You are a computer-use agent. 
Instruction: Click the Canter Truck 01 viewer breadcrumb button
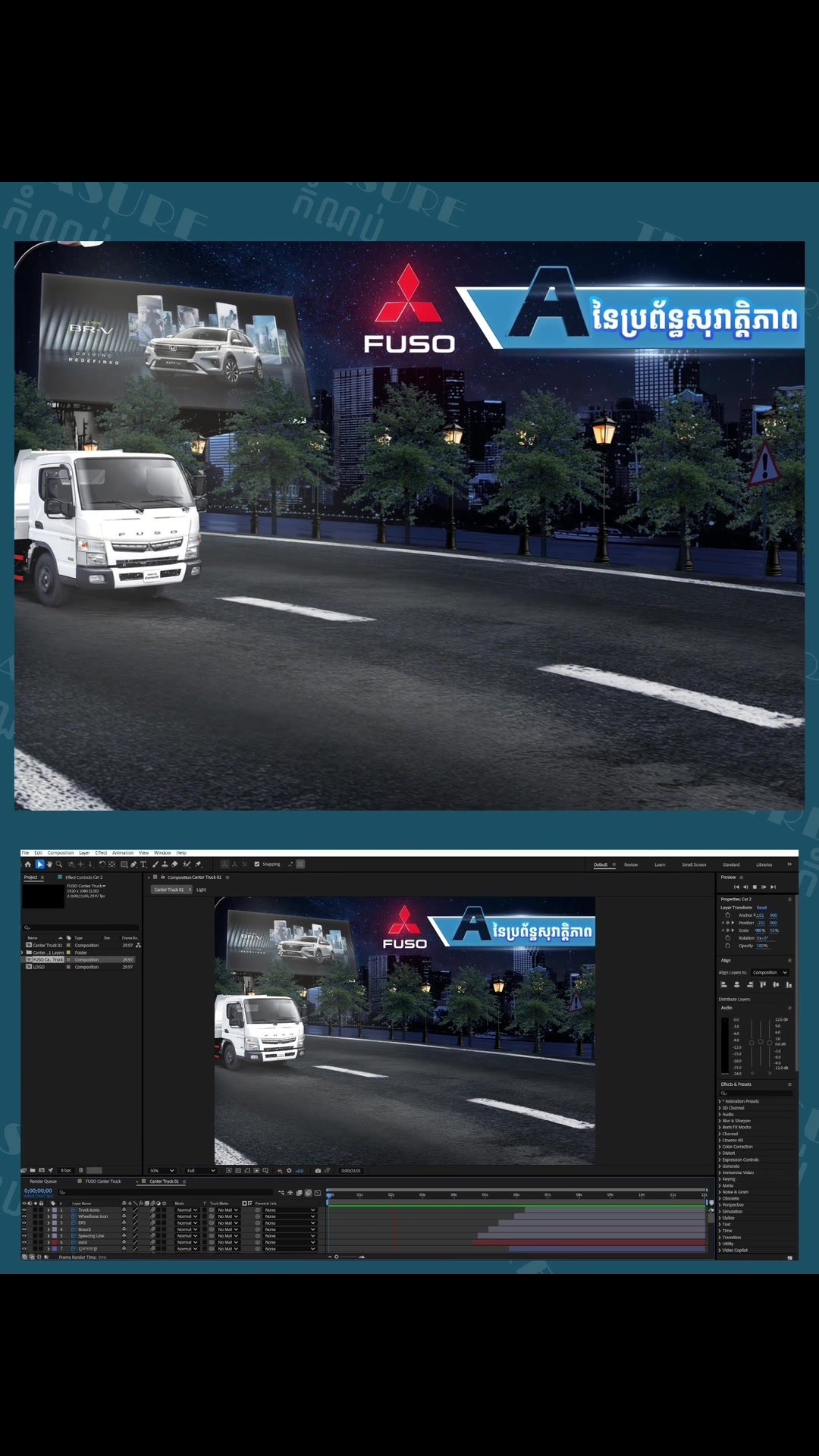[x=171, y=890]
